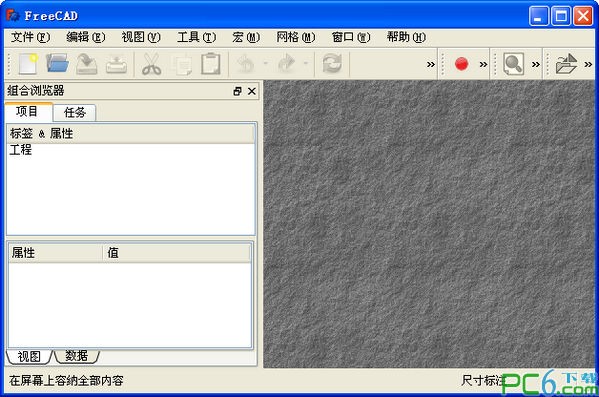This screenshot has height=397, width=599.
Task: Click the Undo arrow icon
Action: 245,64
